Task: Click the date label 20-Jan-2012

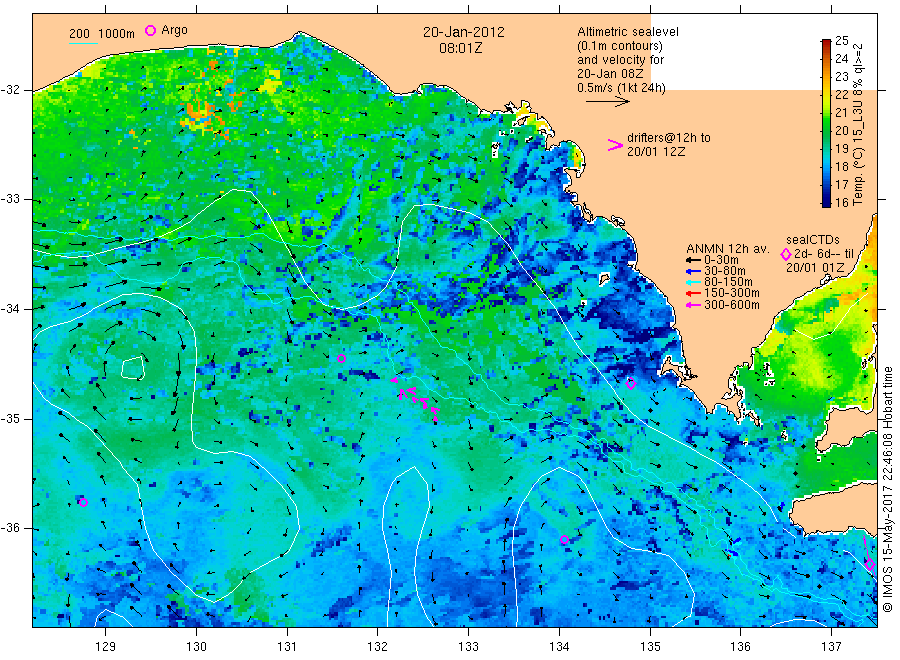Action: coord(464,32)
